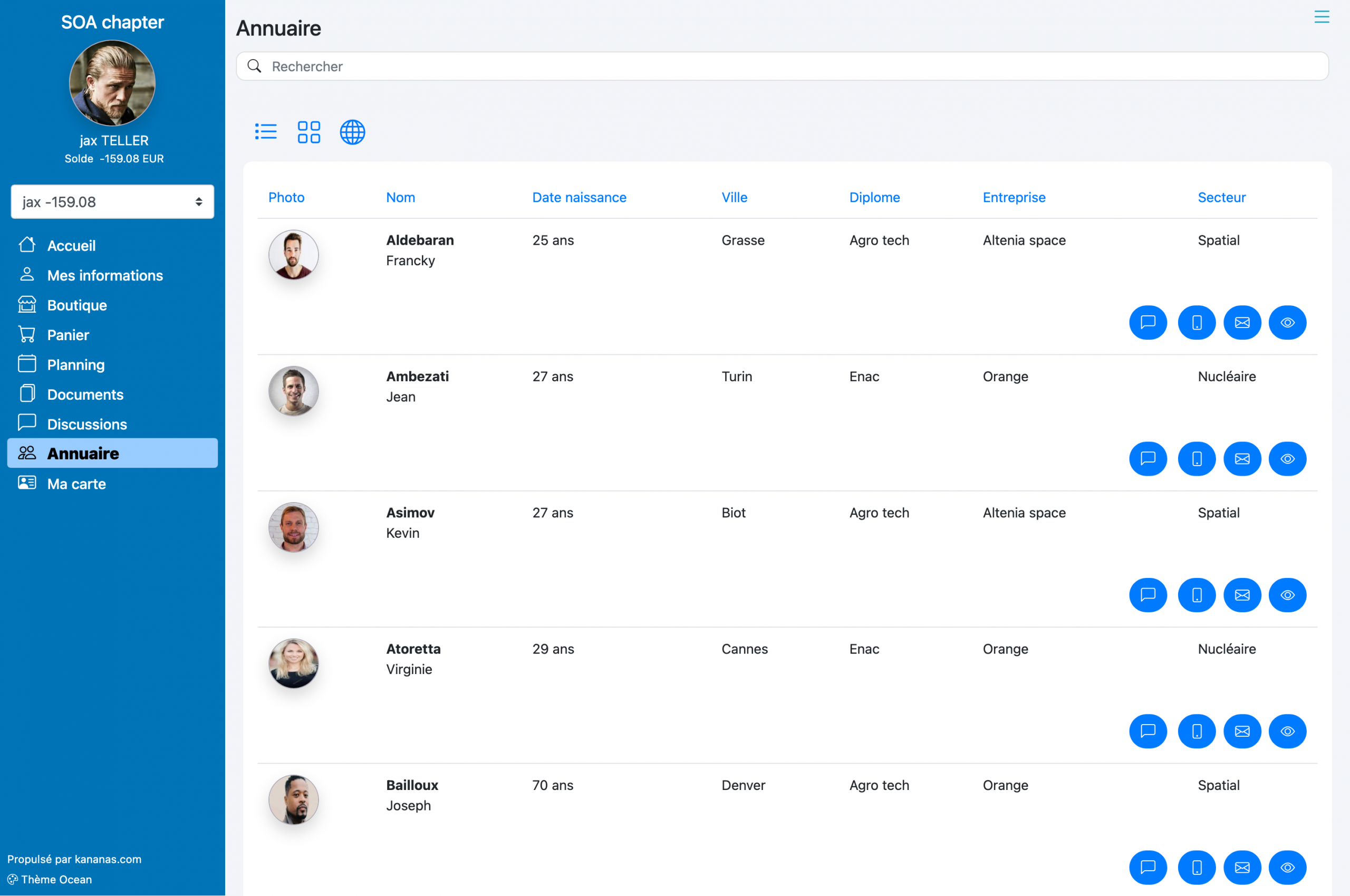Start chat with Aldebaran Francky
1350x896 pixels.
1147,322
